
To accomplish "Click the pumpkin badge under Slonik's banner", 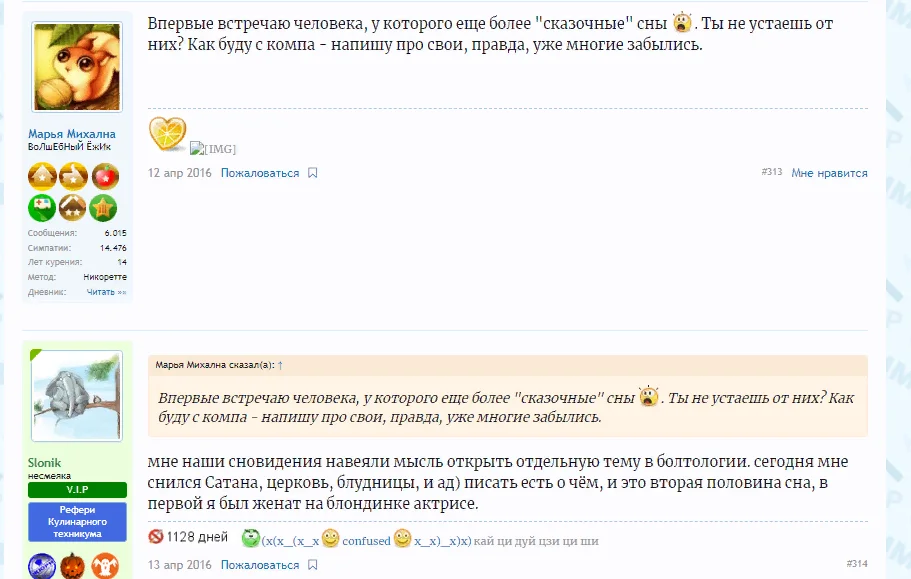I will [72, 566].
